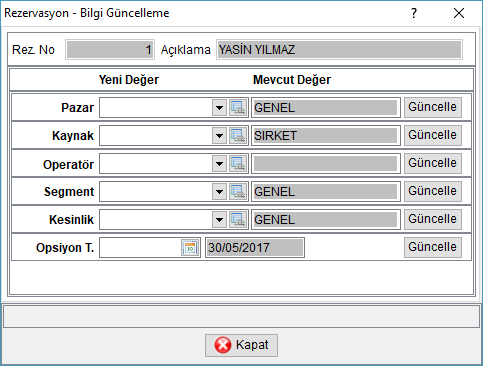The height and width of the screenshot is (366, 483).
Task: Click the Kesinlik row label
Action: point(72,220)
